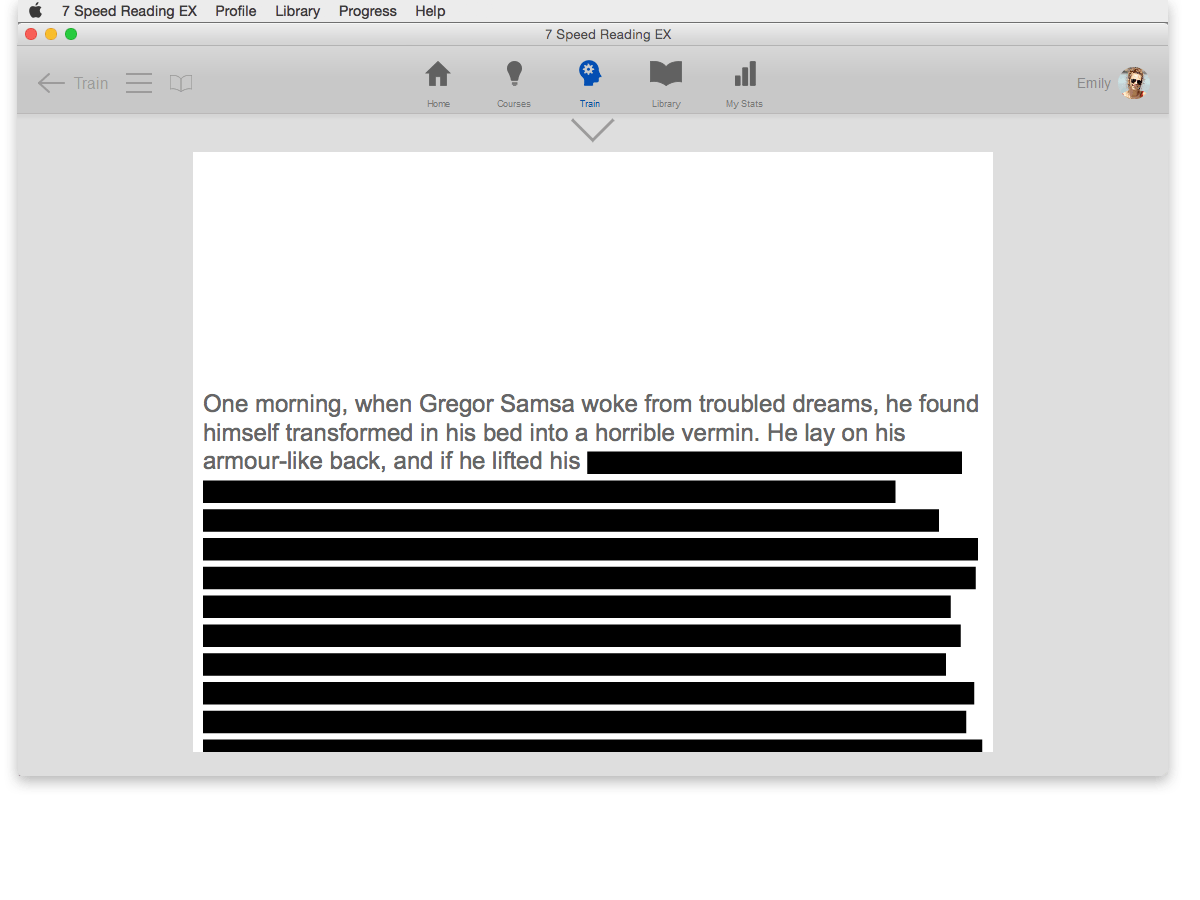
Task: Open the Courses lightbulb icon
Action: 514,75
